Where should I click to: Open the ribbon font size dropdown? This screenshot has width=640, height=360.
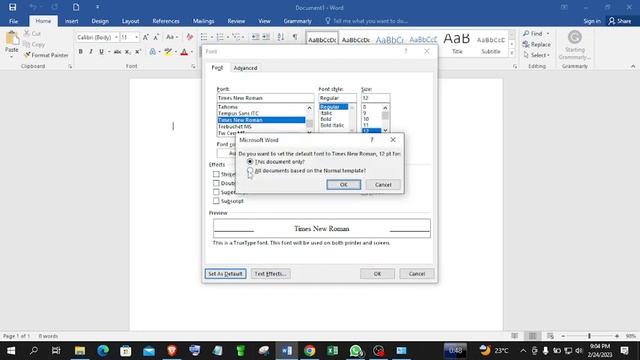click(x=136, y=37)
